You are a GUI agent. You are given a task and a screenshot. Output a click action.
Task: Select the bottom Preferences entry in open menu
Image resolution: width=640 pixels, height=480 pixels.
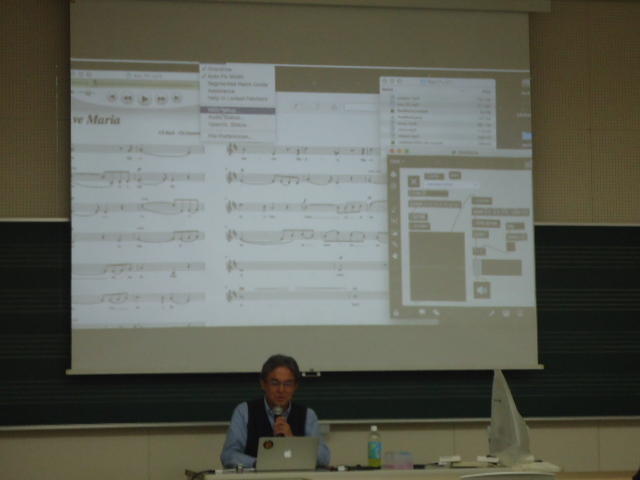point(238,136)
